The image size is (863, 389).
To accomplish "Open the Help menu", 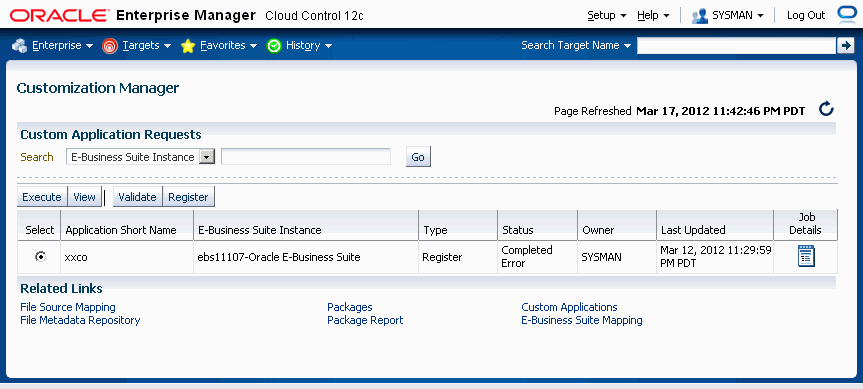I will [x=653, y=15].
